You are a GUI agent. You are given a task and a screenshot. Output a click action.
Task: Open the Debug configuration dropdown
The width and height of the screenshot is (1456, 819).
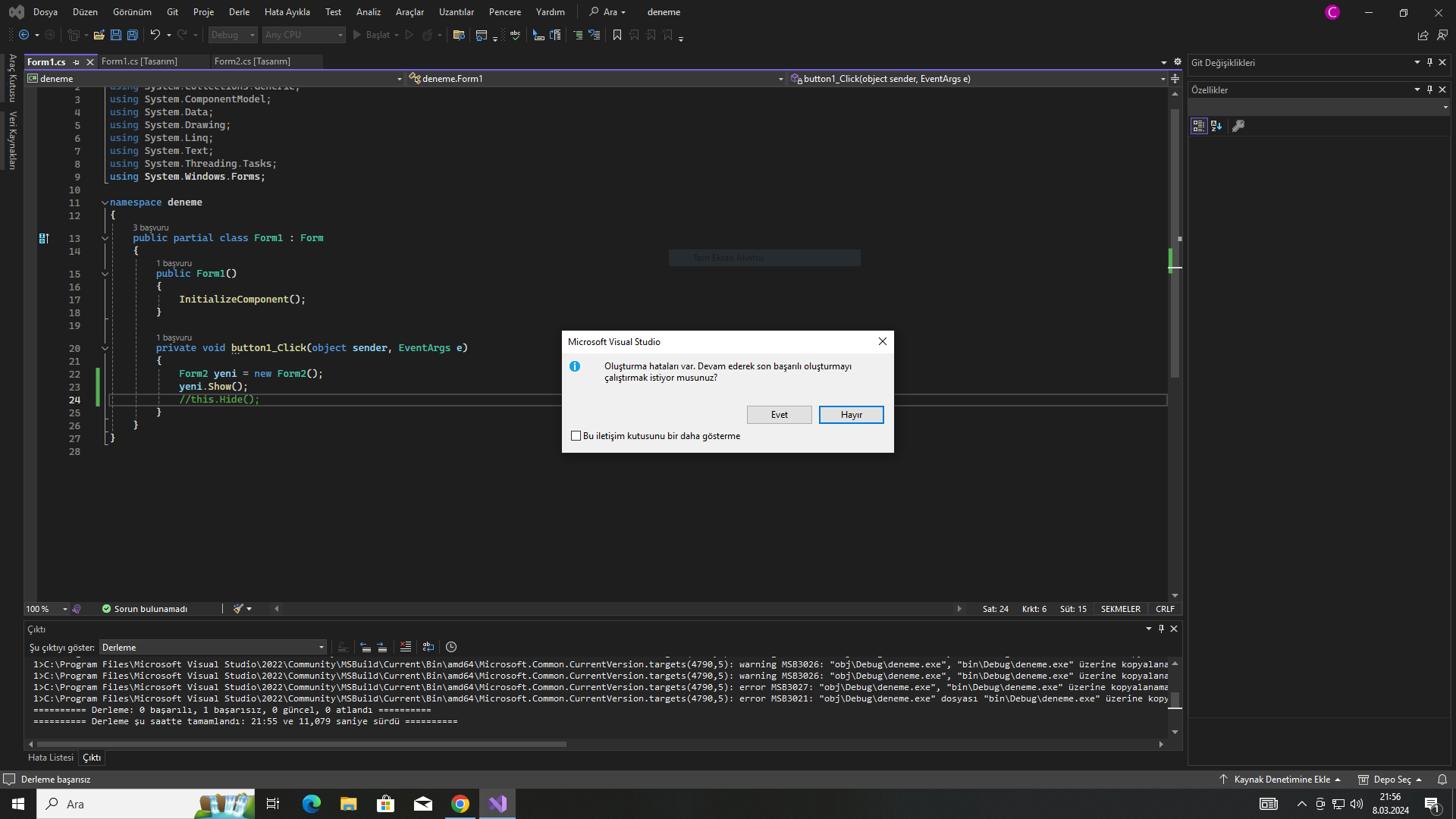[x=234, y=35]
